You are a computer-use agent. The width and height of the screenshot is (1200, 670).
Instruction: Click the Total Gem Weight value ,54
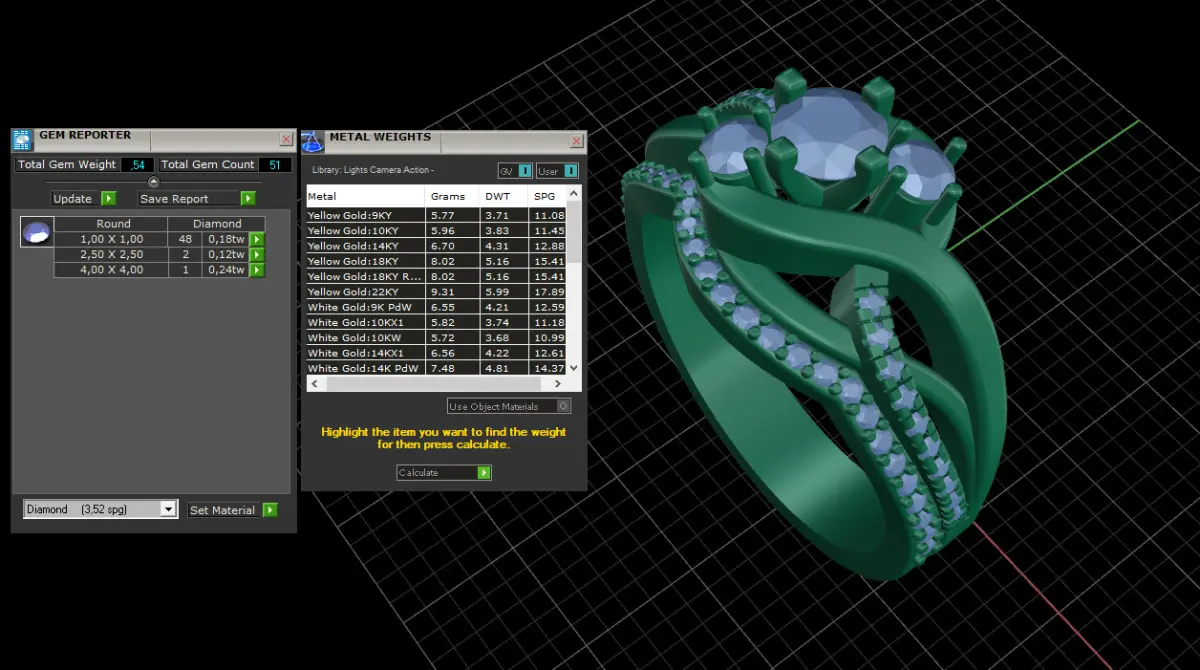click(137, 164)
